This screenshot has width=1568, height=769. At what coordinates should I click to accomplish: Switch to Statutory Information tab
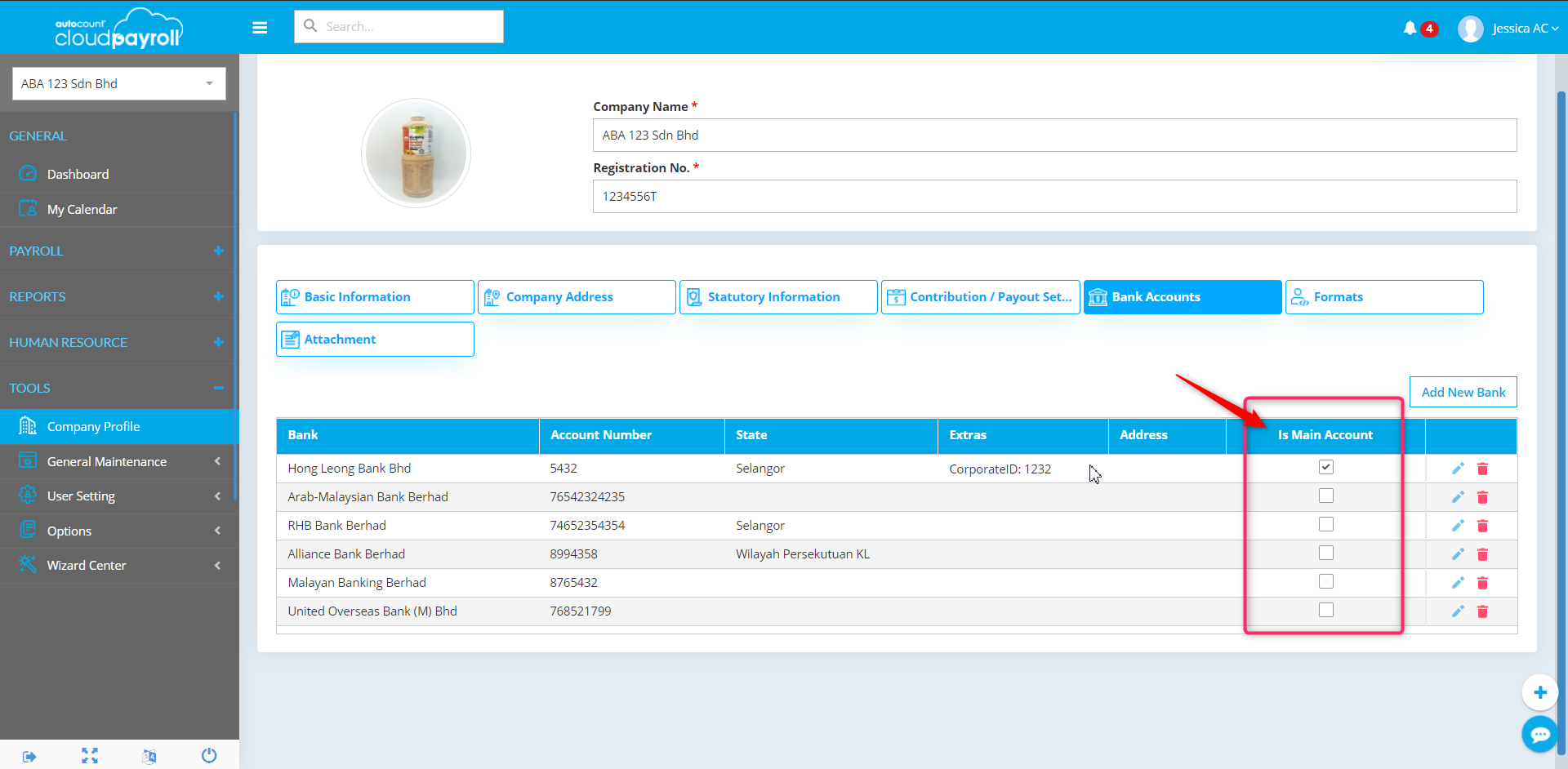tap(778, 297)
